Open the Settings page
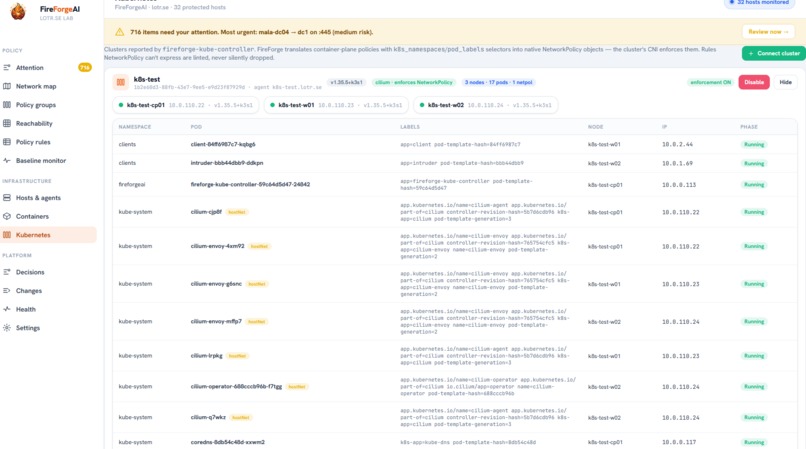The height and width of the screenshot is (449, 806). tap(28, 328)
